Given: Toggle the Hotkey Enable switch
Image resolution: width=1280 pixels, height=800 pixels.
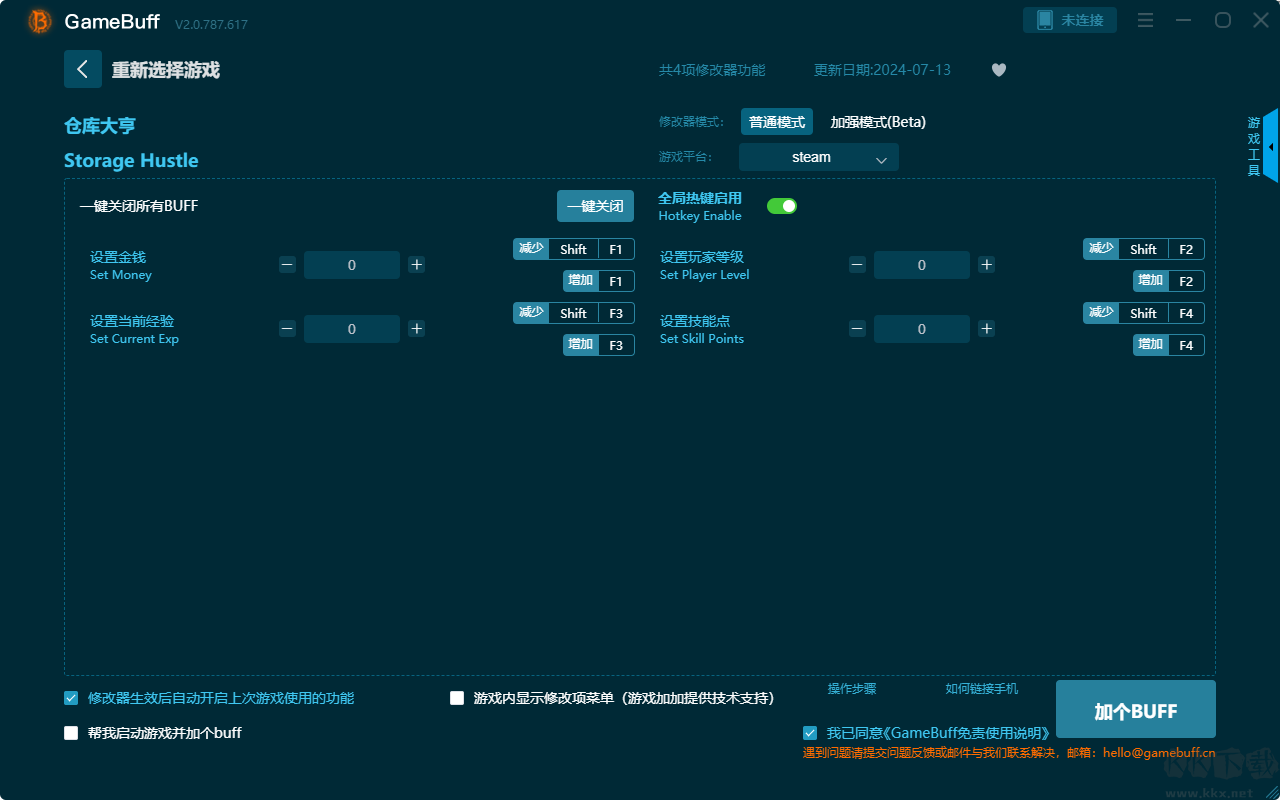Looking at the screenshot, I should click(x=782, y=206).
